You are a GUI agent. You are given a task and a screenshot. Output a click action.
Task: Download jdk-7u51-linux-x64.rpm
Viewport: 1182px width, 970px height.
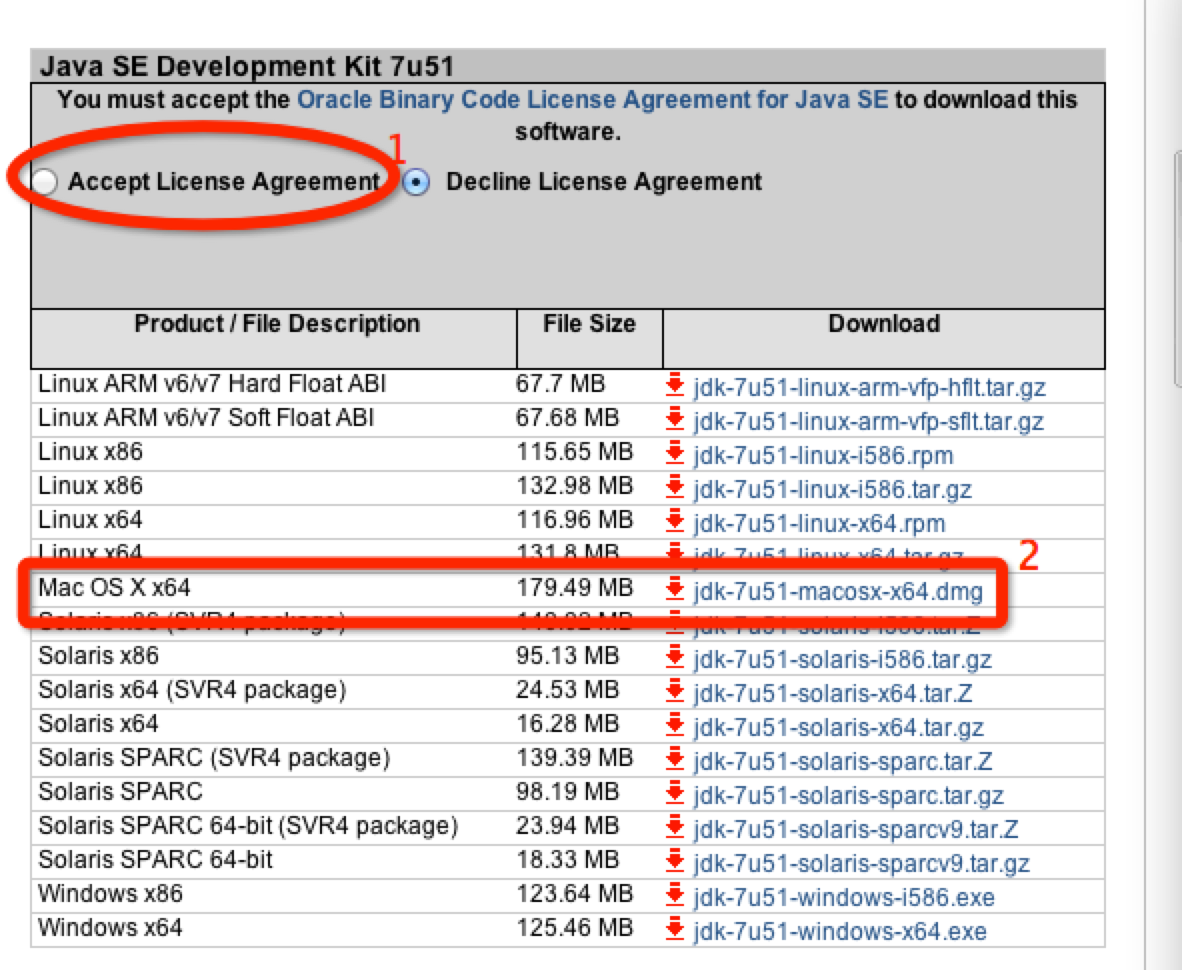click(x=819, y=523)
